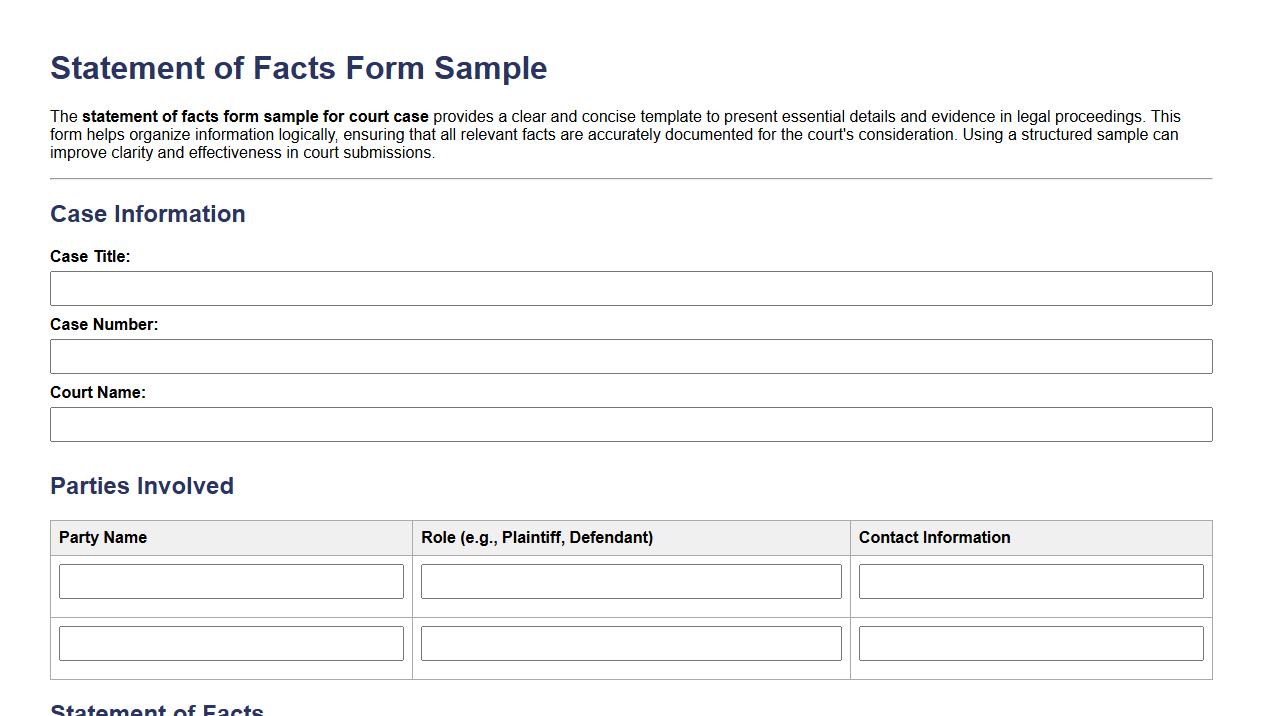The height and width of the screenshot is (716, 1263).
Task: Select the second Role input in the table
Action: (631, 643)
